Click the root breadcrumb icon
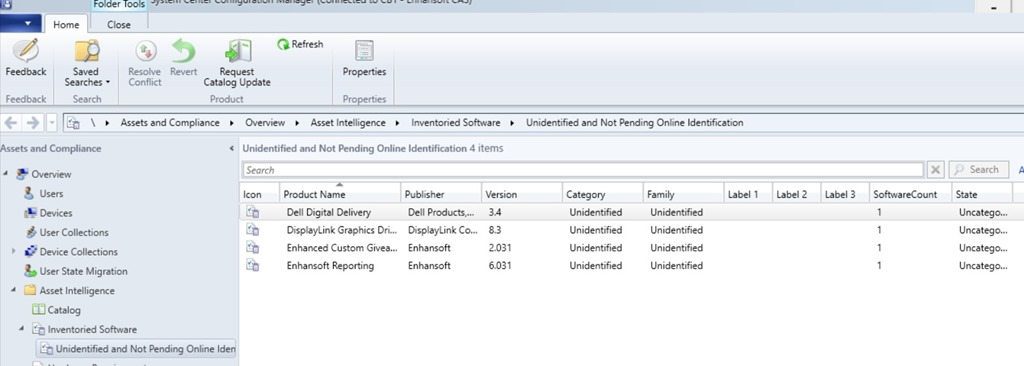 pyautogui.click(x=74, y=123)
